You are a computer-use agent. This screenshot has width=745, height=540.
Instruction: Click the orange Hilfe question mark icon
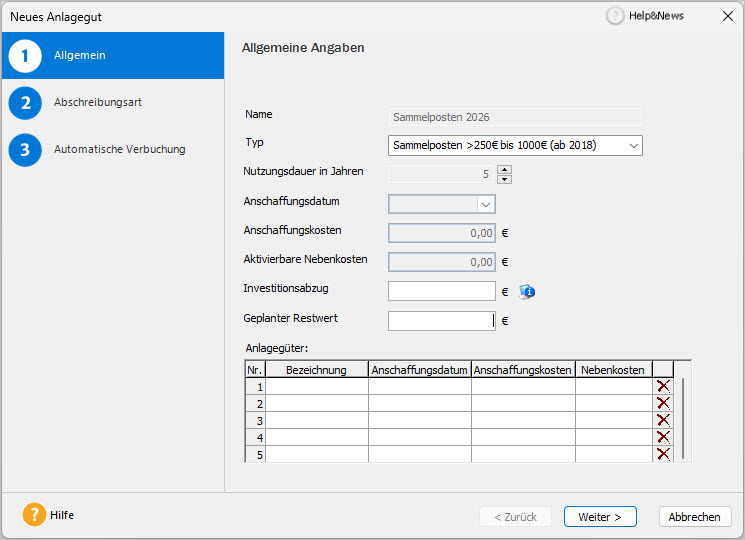click(34, 515)
